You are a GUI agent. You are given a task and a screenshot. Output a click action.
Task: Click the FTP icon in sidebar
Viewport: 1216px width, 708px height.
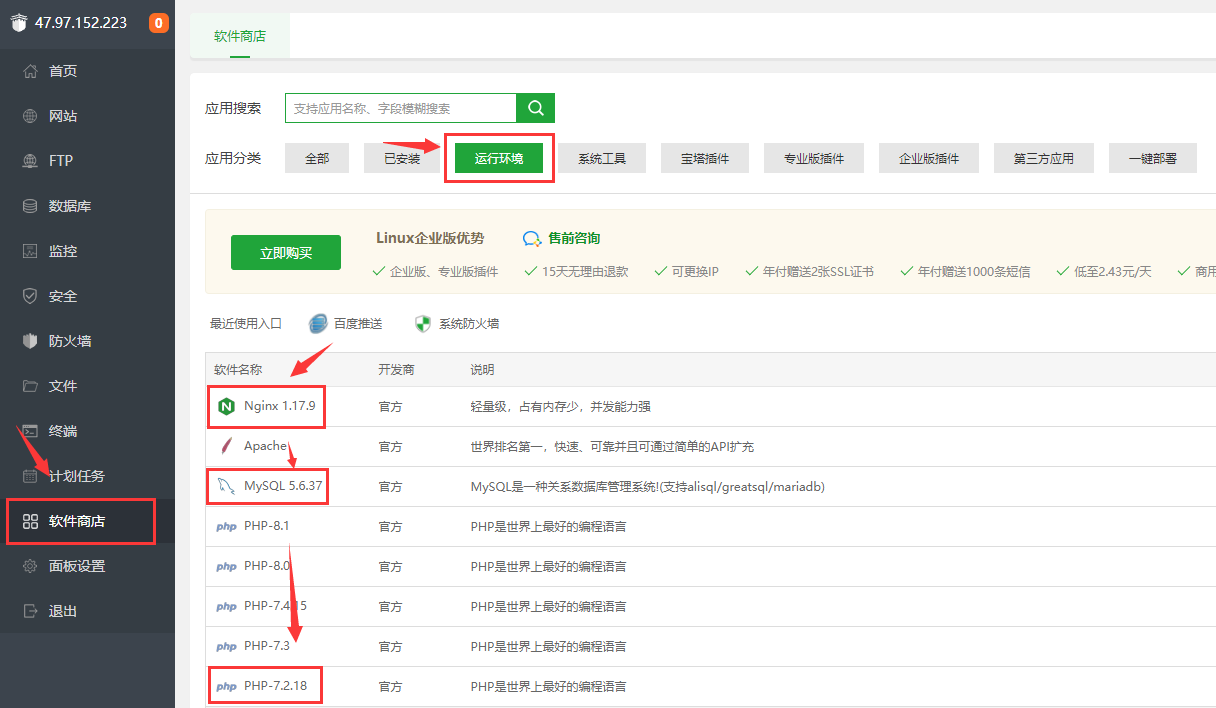tap(30, 161)
